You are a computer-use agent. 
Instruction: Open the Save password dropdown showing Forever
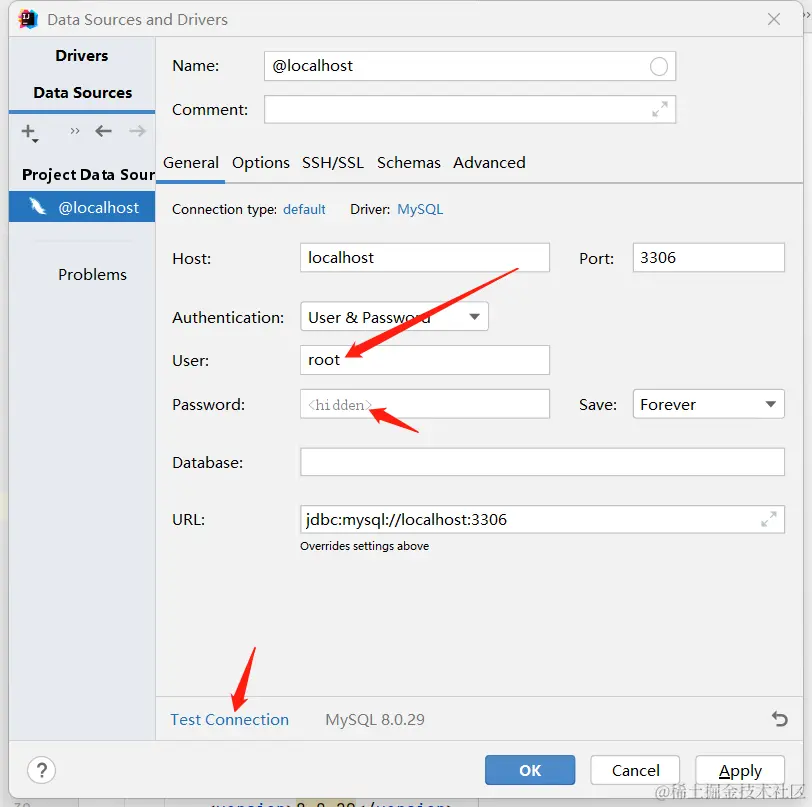click(708, 404)
